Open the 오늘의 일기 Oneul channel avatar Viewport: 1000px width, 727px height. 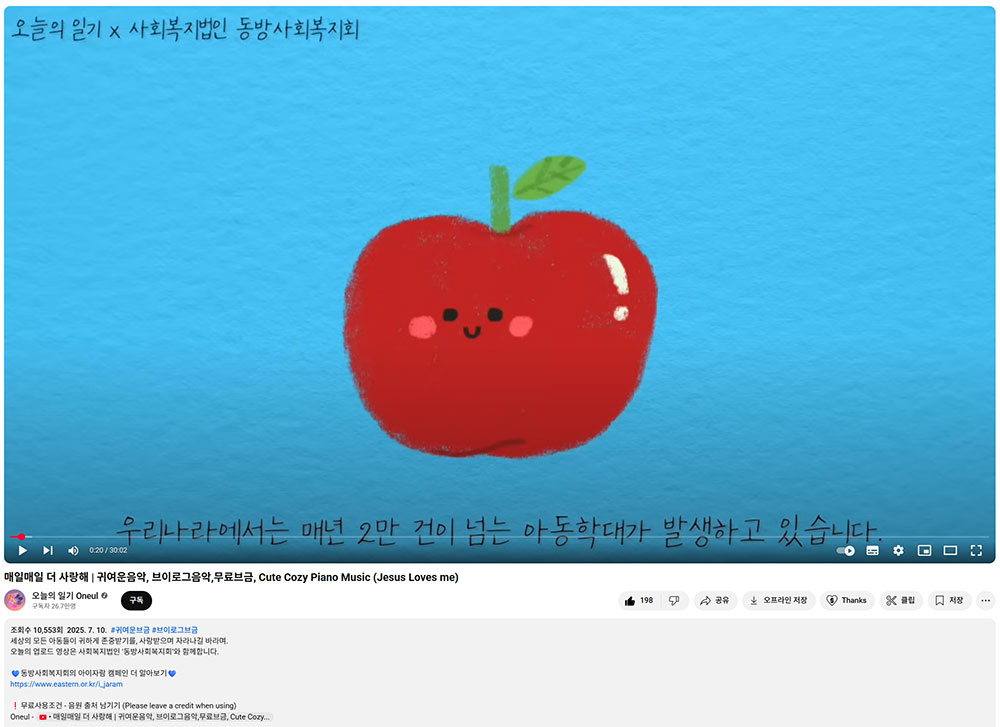pyautogui.click(x=15, y=600)
